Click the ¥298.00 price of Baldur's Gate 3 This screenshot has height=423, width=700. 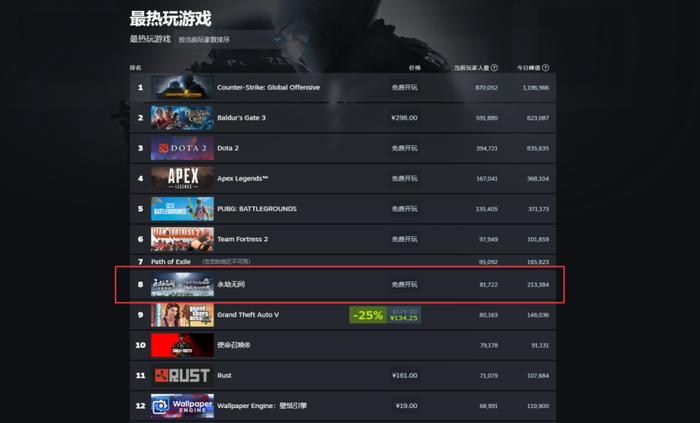pos(404,118)
